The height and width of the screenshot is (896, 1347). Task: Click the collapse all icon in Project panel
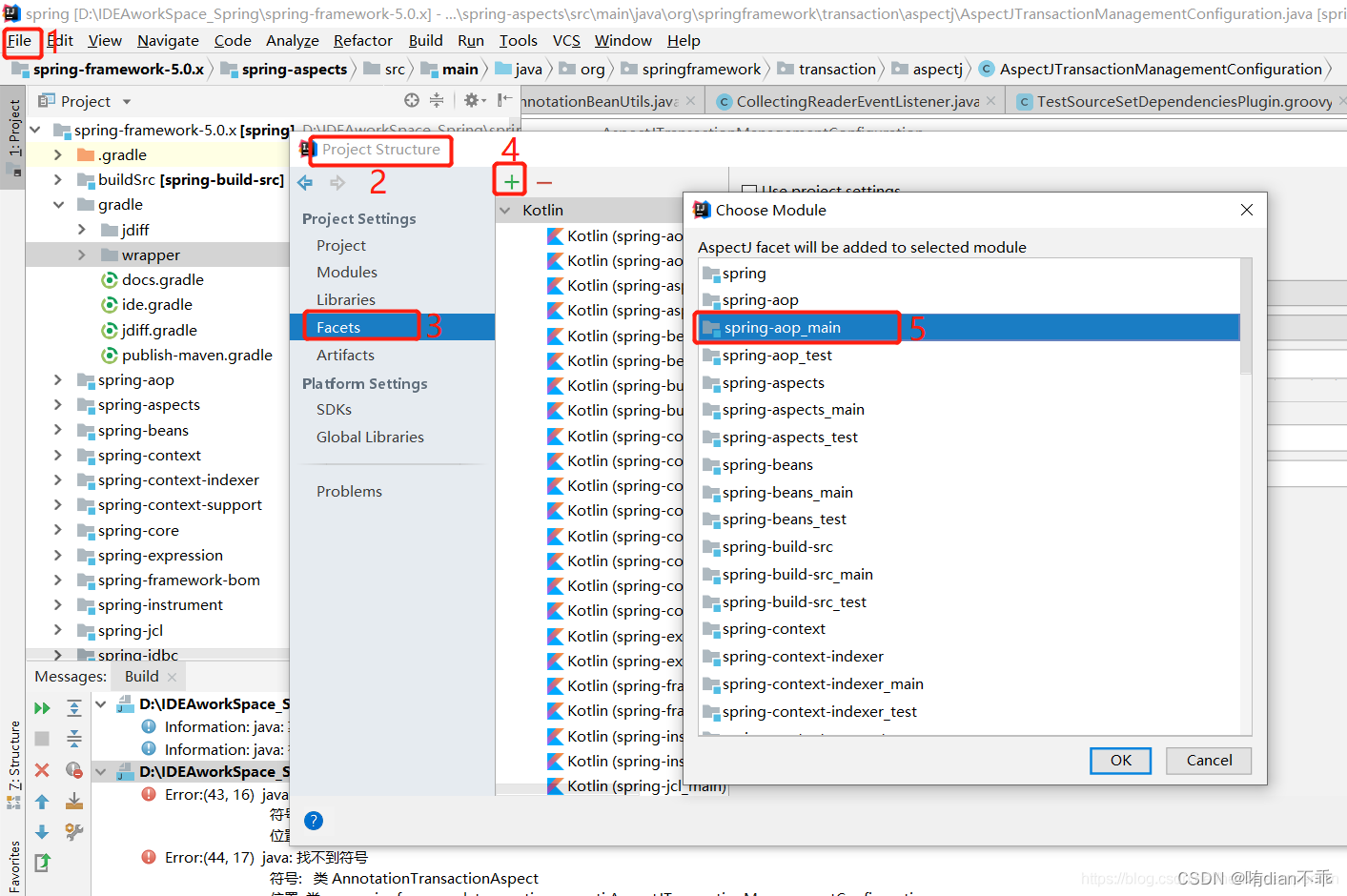tap(437, 100)
